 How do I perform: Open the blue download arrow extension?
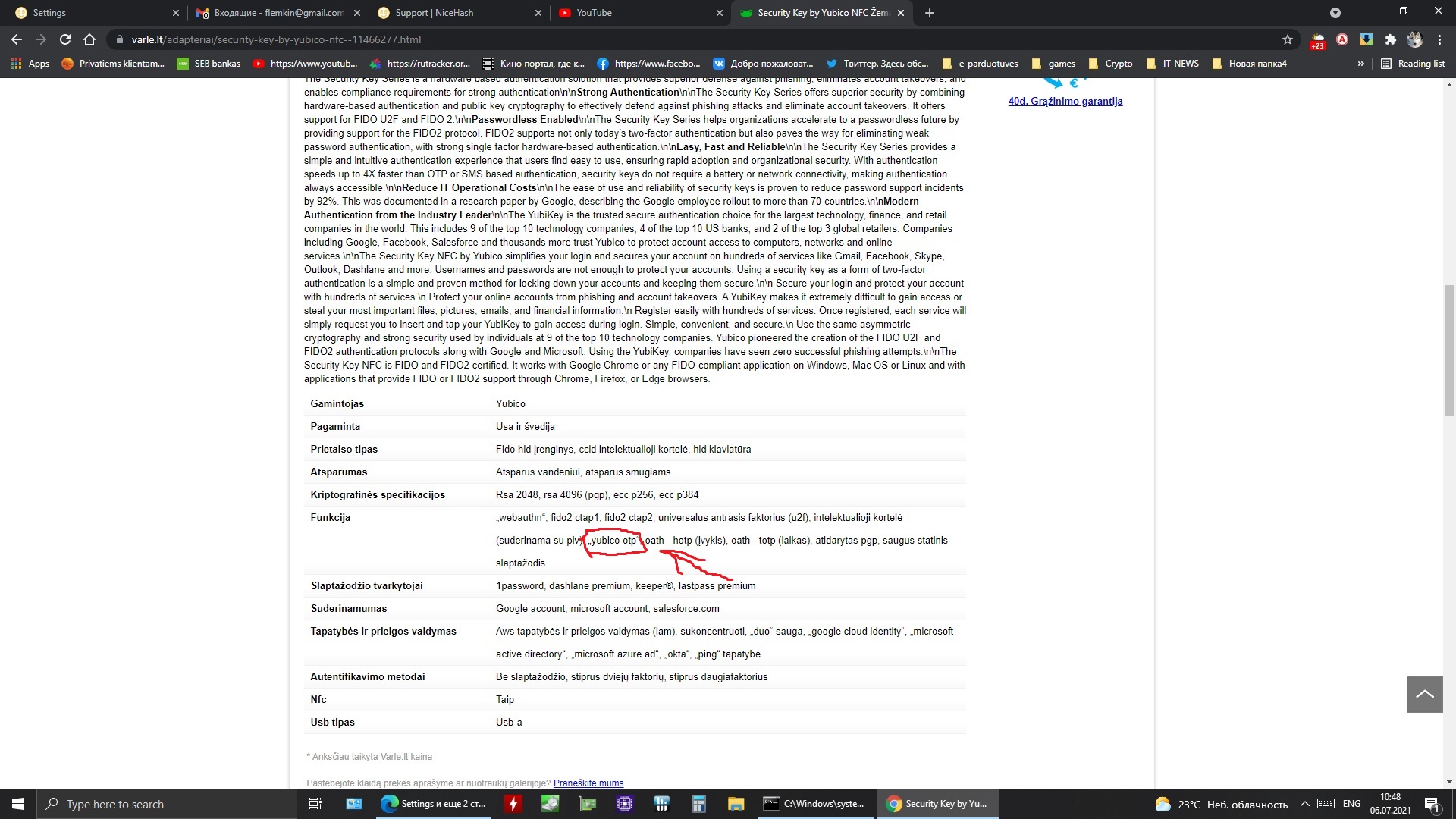pos(1367,39)
